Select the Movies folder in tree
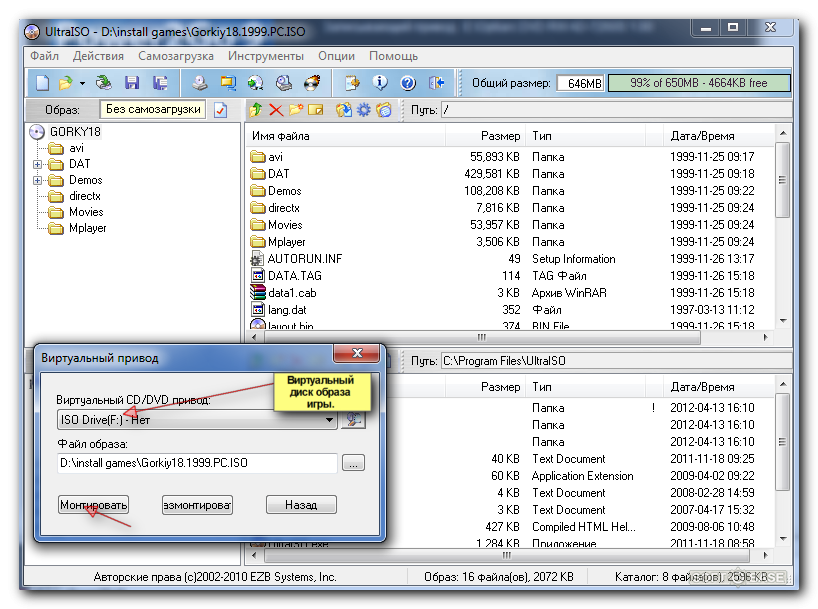 tap(86, 212)
